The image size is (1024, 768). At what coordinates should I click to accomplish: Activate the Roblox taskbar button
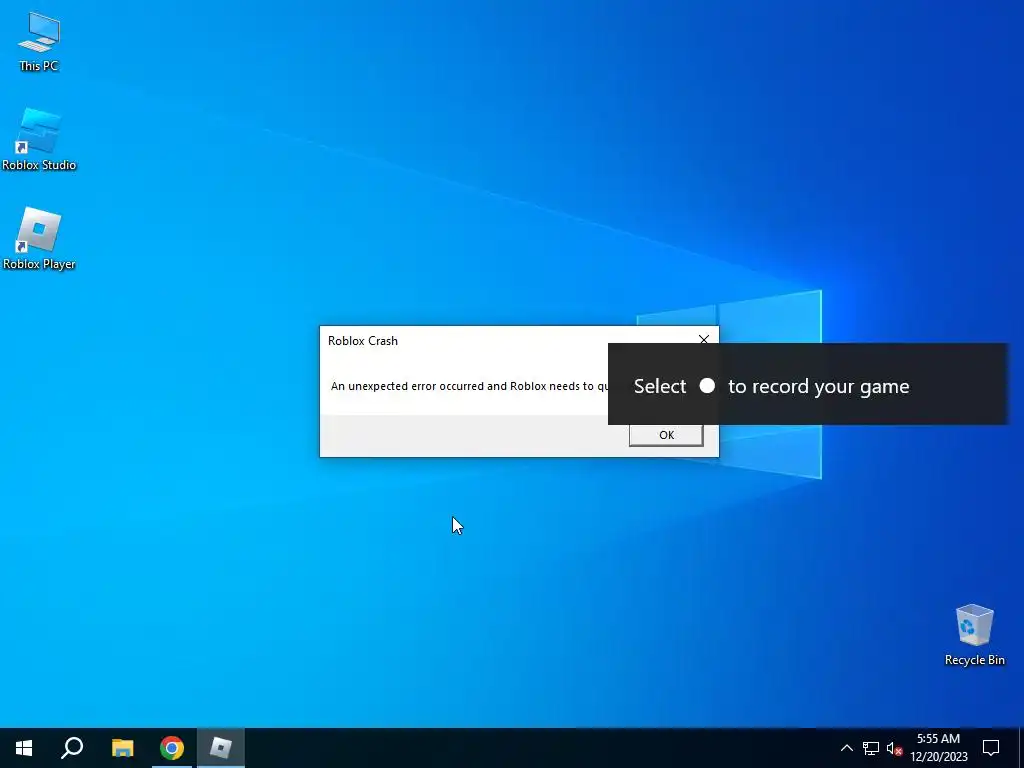tap(221, 748)
